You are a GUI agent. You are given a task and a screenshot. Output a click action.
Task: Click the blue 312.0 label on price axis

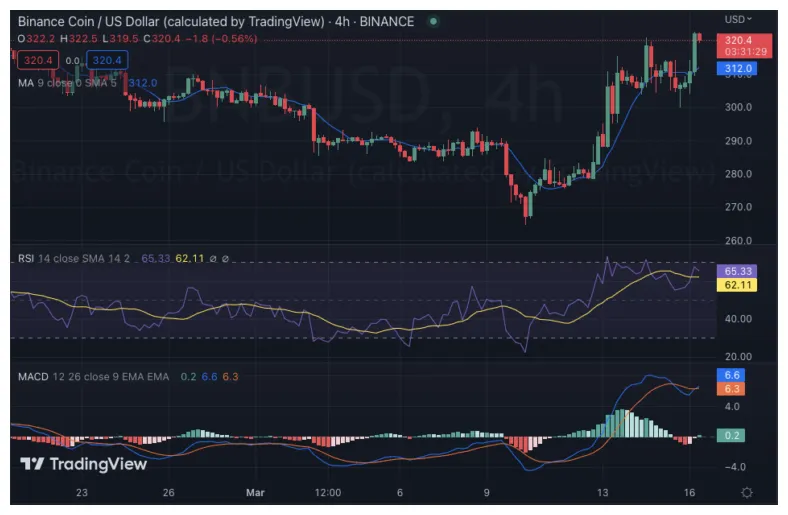(737, 68)
